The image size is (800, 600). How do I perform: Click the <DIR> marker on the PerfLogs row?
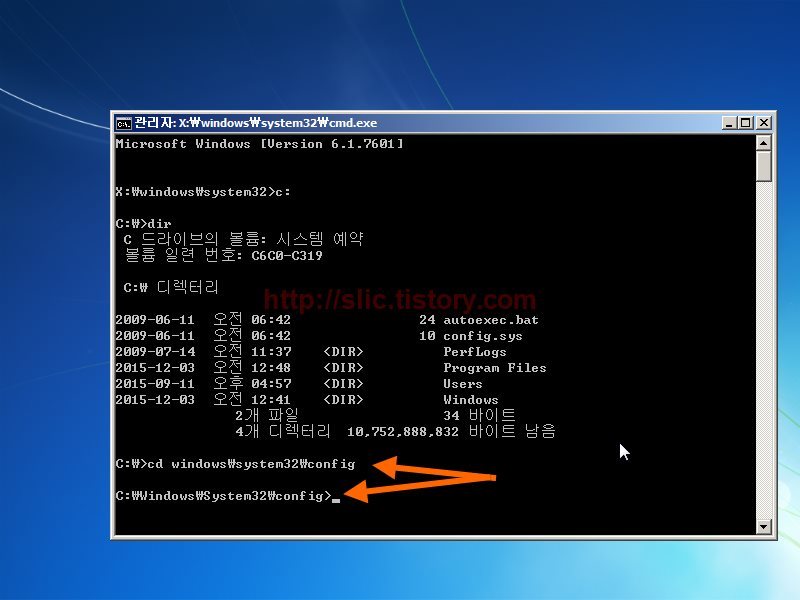(343, 352)
